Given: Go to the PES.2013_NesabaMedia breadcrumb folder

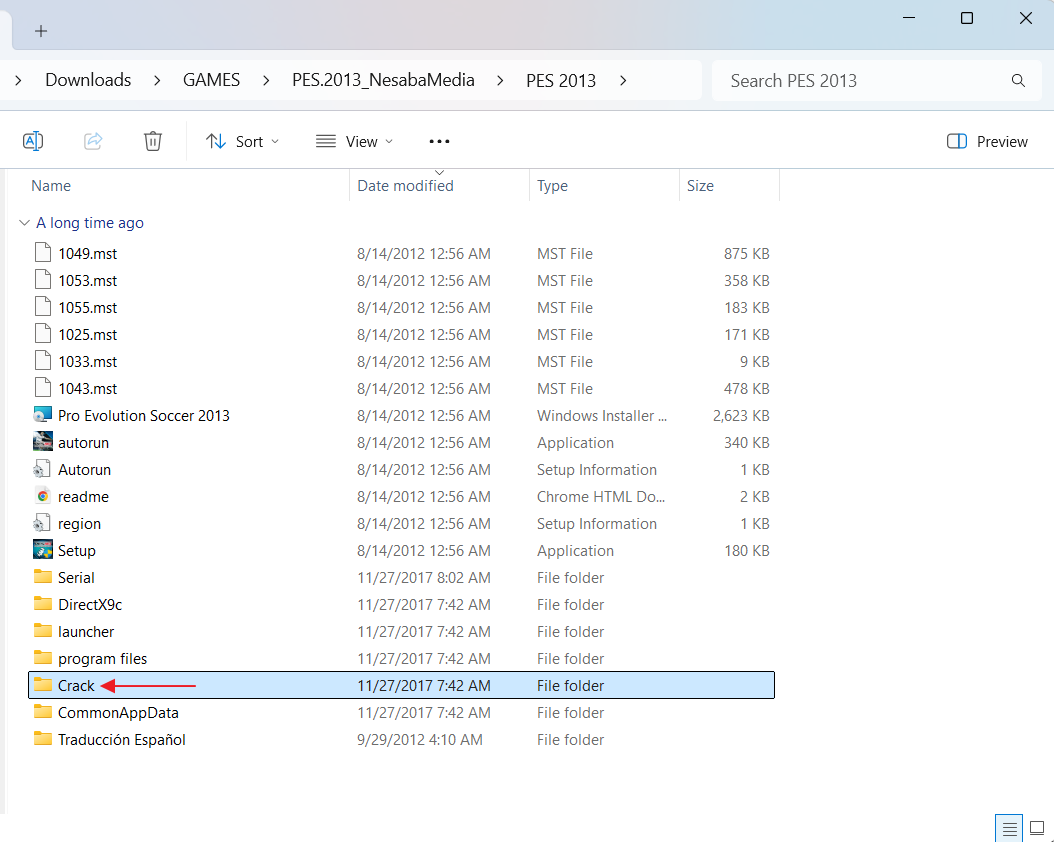Looking at the screenshot, I should point(383,80).
